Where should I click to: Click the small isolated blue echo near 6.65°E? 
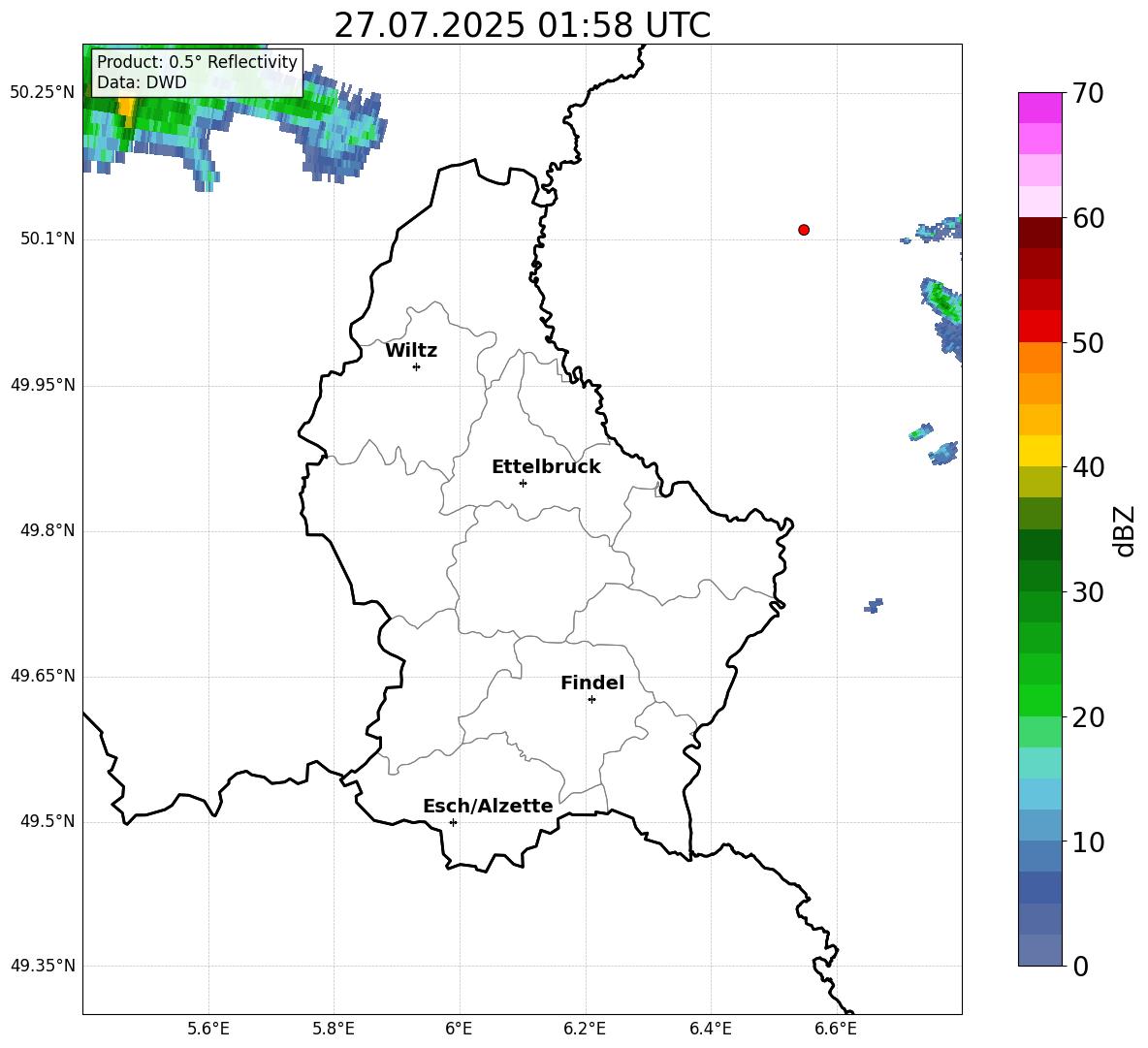coord(874,605)
